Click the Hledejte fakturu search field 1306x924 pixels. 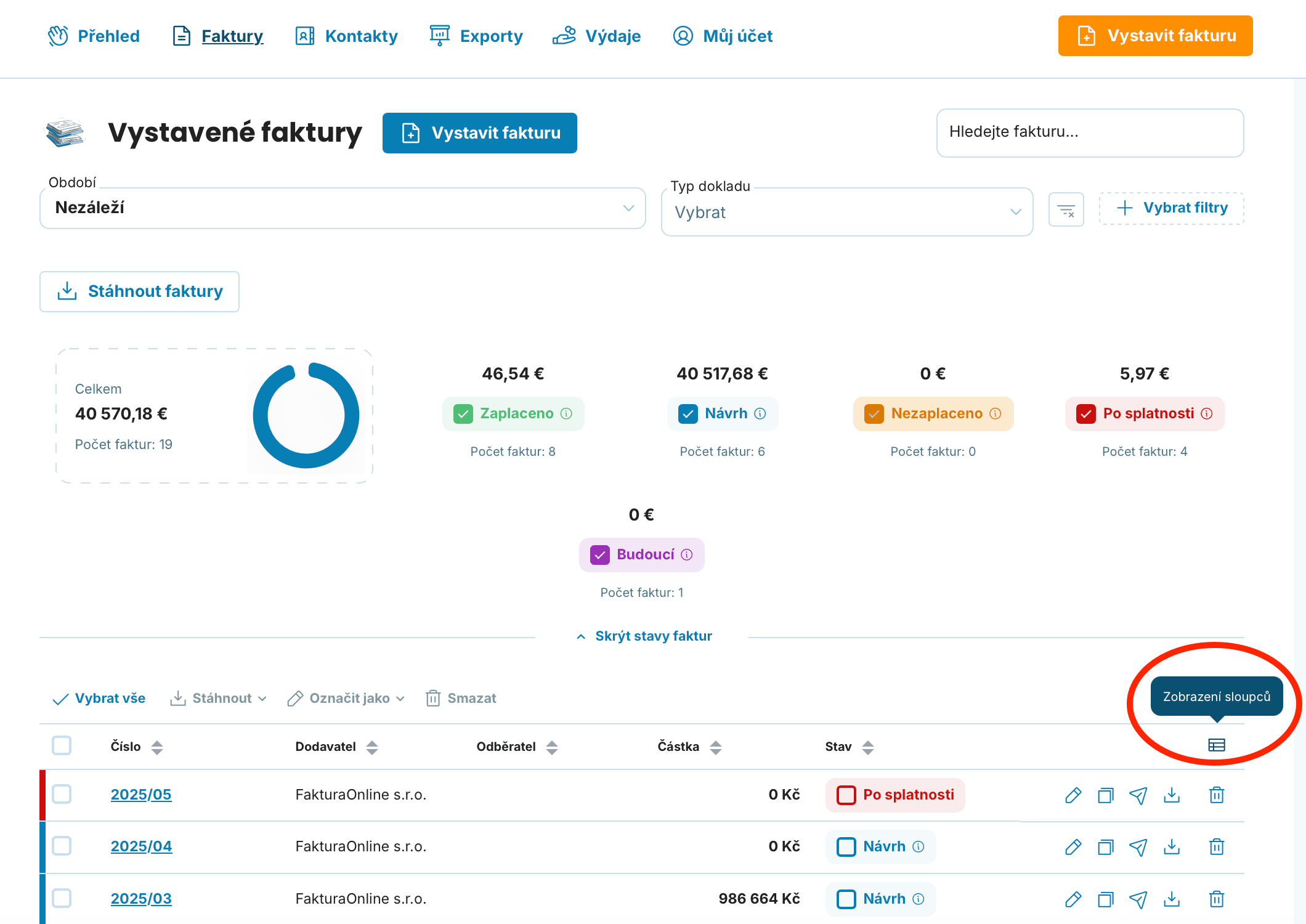coord(1090,132)
